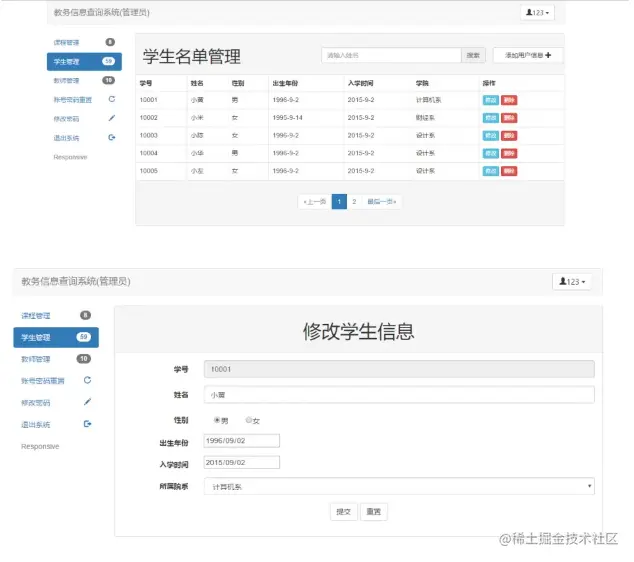This screenshot has width=634, height=562.
Task: Click 计算机系 in student table row
Action: tap(429, 100)
